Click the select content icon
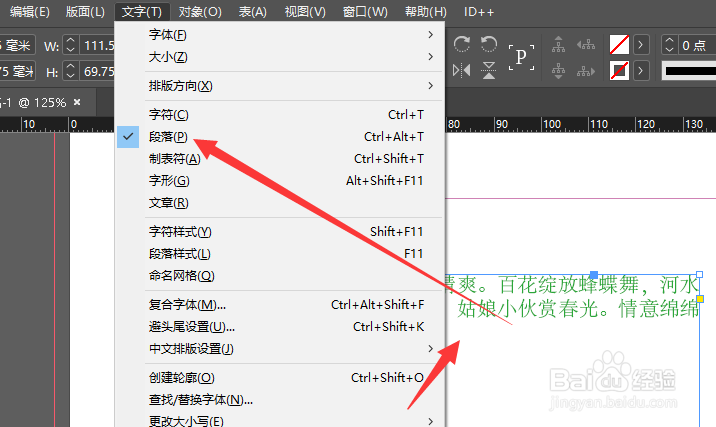The width and height of the screenshot is (716, 427). pyautogui.click(x=558, y=71)
